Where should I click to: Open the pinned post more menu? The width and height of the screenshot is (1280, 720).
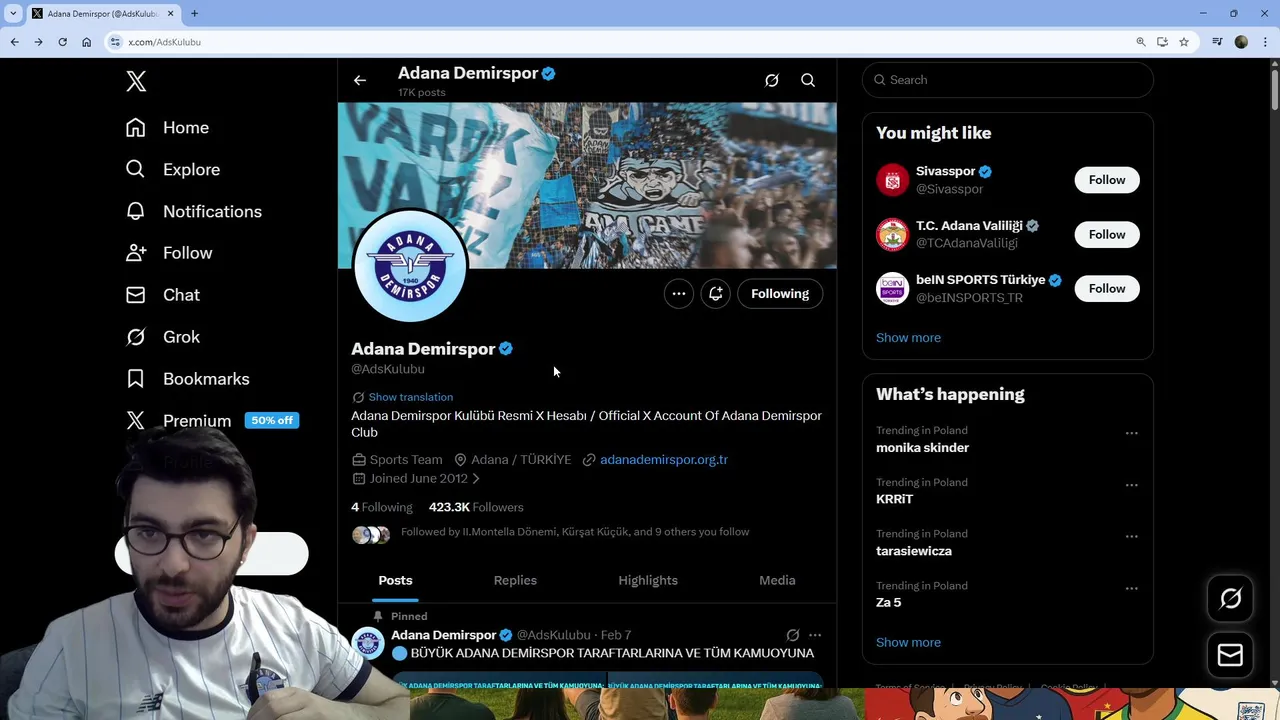point(815,635)
